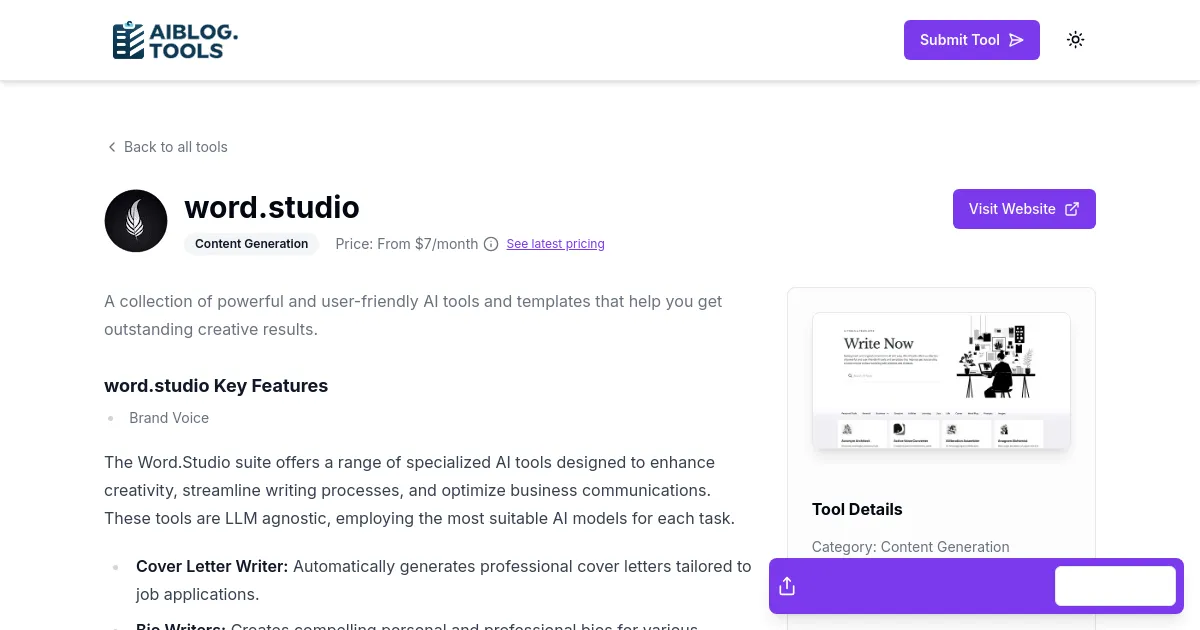
Task: Toggle the light/dark theme sun icon
Action: (1075, 40)
